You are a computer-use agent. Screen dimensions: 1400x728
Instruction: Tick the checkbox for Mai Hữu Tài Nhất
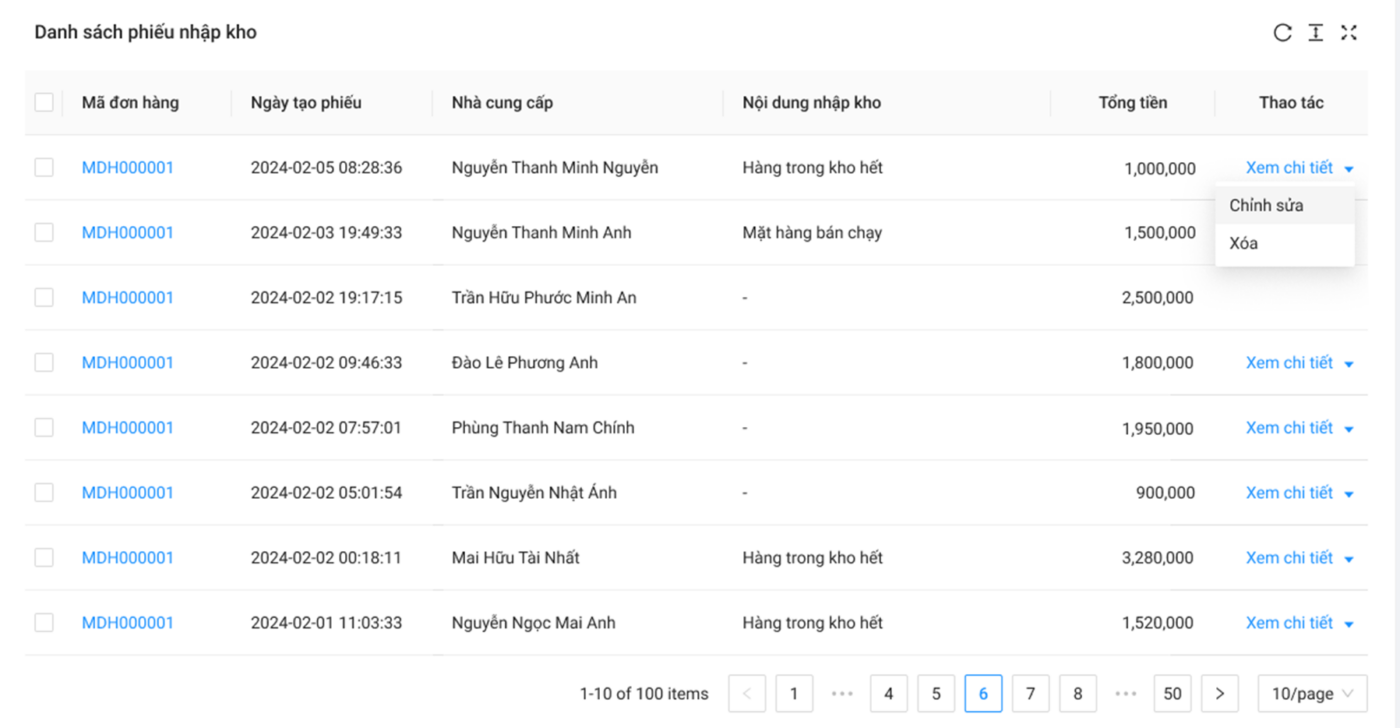pos(44,557)
